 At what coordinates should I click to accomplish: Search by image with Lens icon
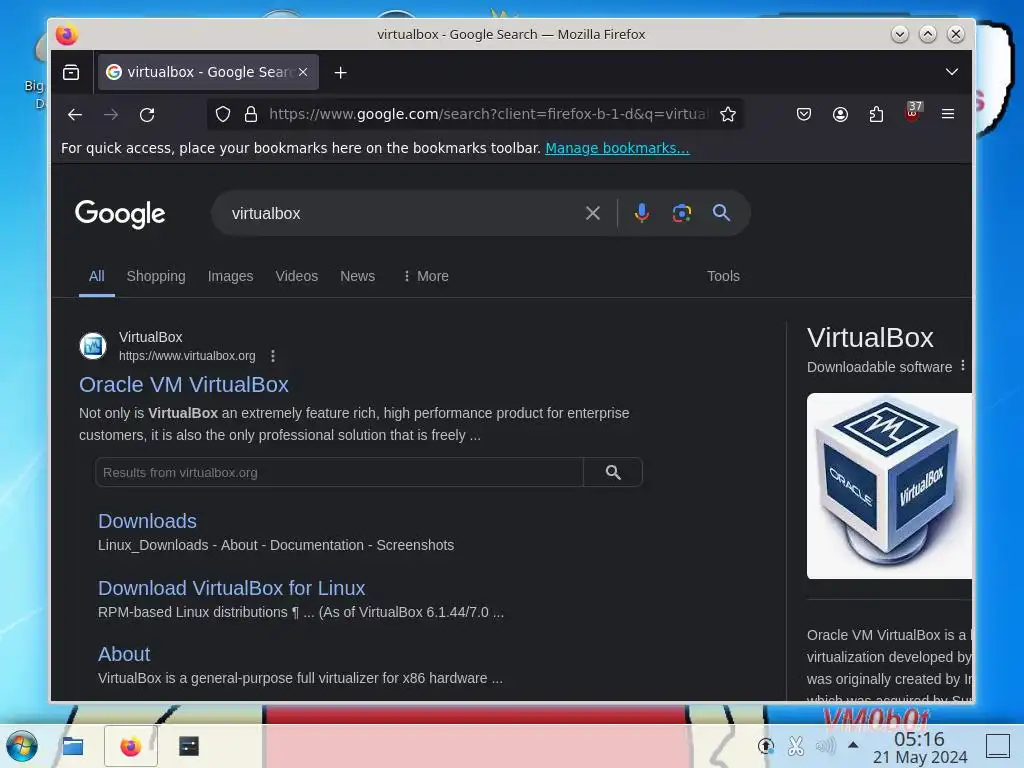click(682, 213)
